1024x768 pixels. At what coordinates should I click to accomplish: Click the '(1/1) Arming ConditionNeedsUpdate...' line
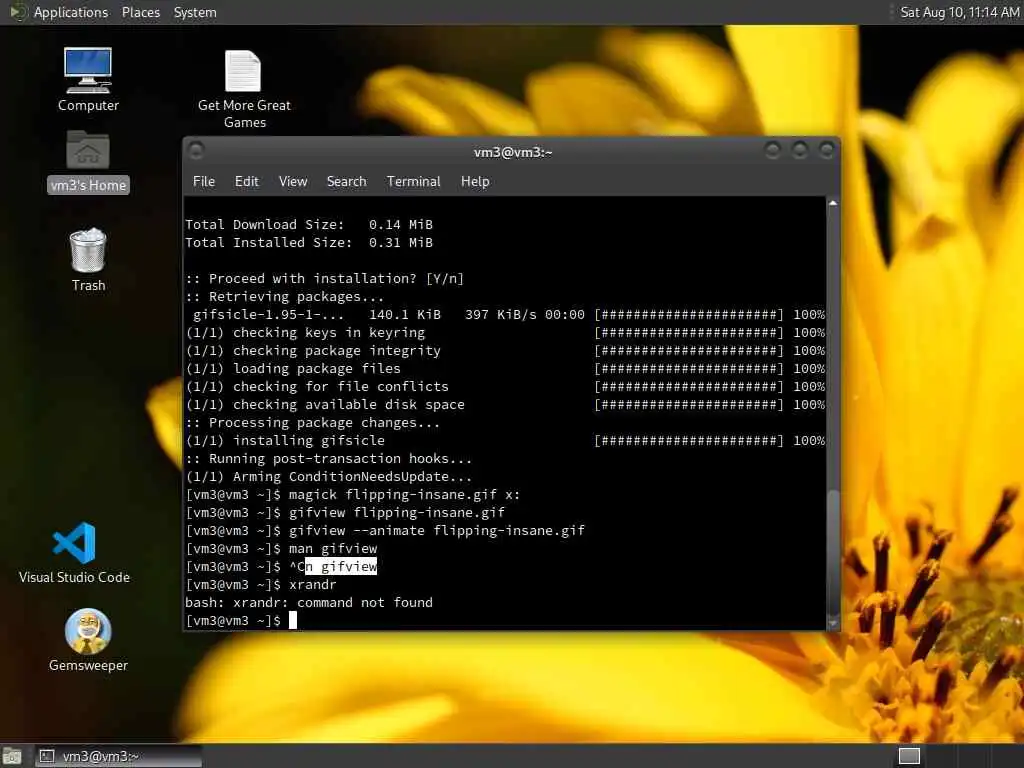click(328, 477)
